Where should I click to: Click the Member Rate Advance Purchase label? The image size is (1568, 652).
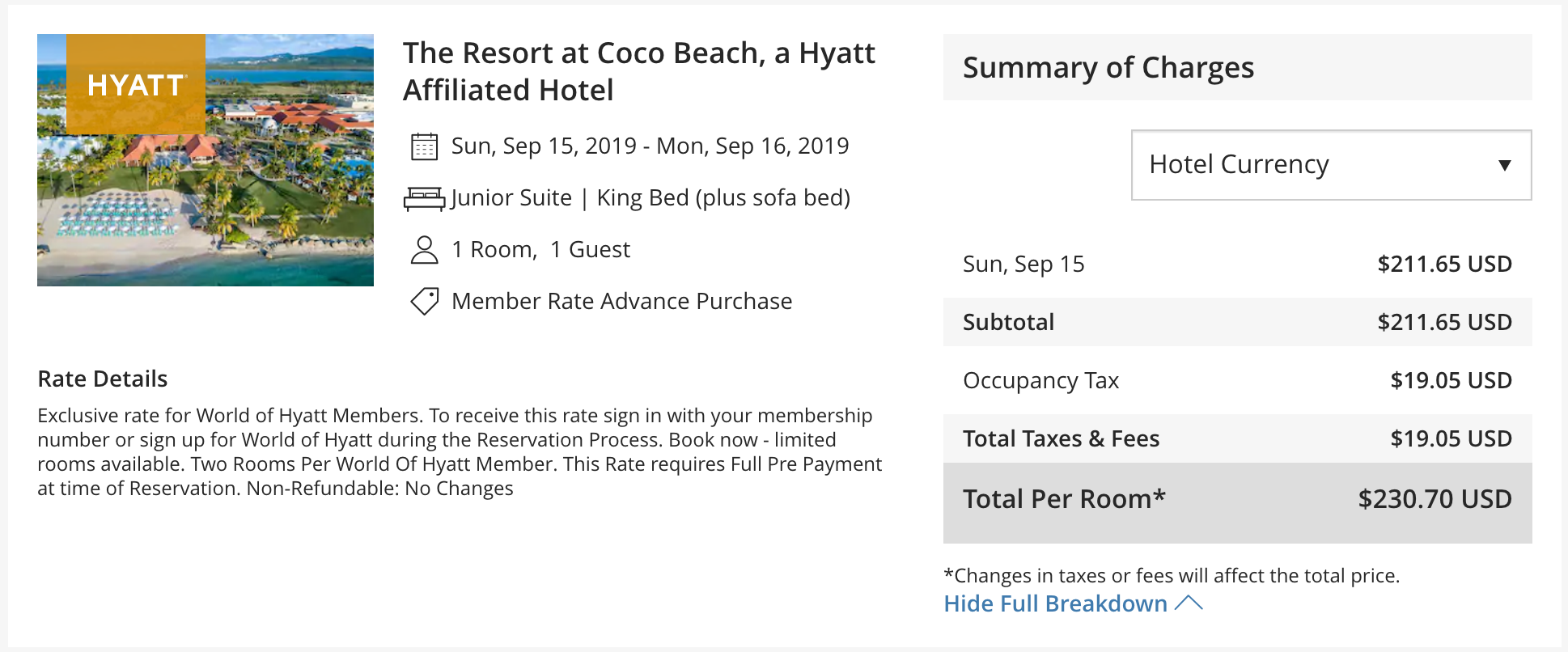coord(621,302)
